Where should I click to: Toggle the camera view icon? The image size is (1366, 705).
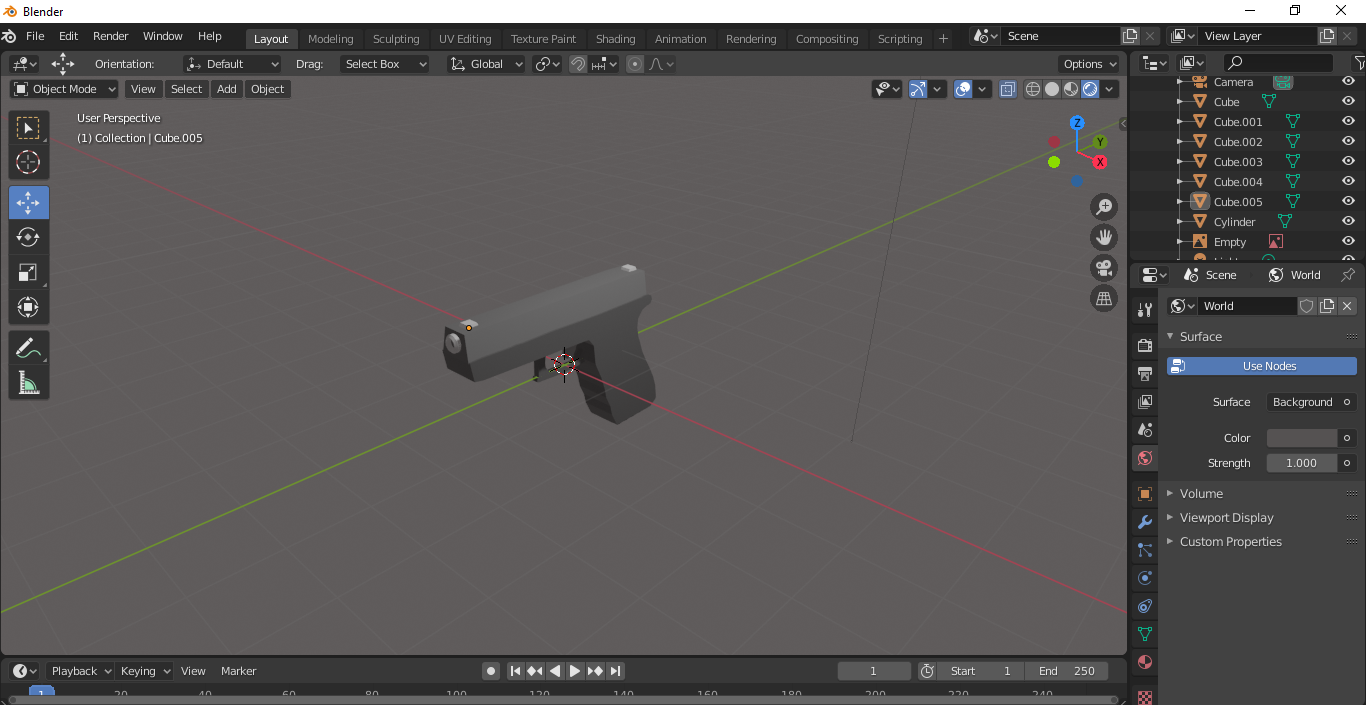point(1104,268)
